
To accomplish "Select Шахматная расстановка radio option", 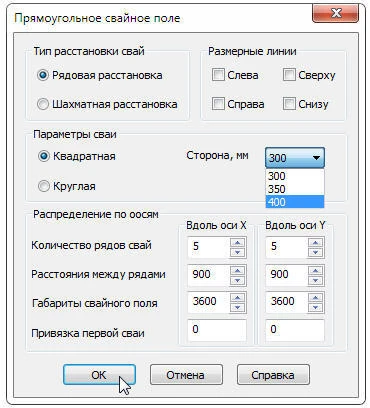I will click(43, 104).
